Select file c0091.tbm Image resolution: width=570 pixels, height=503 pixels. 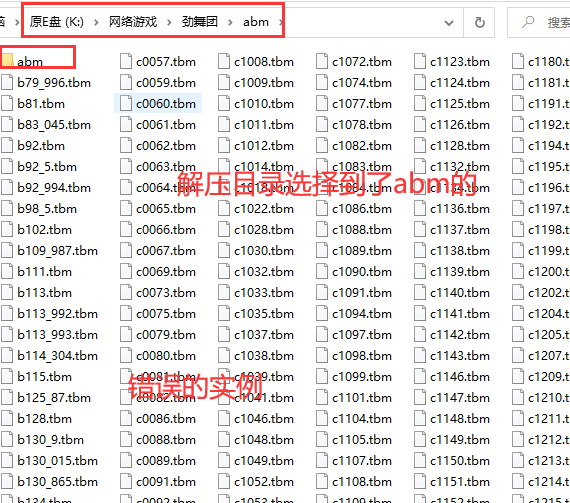(158, 482)
